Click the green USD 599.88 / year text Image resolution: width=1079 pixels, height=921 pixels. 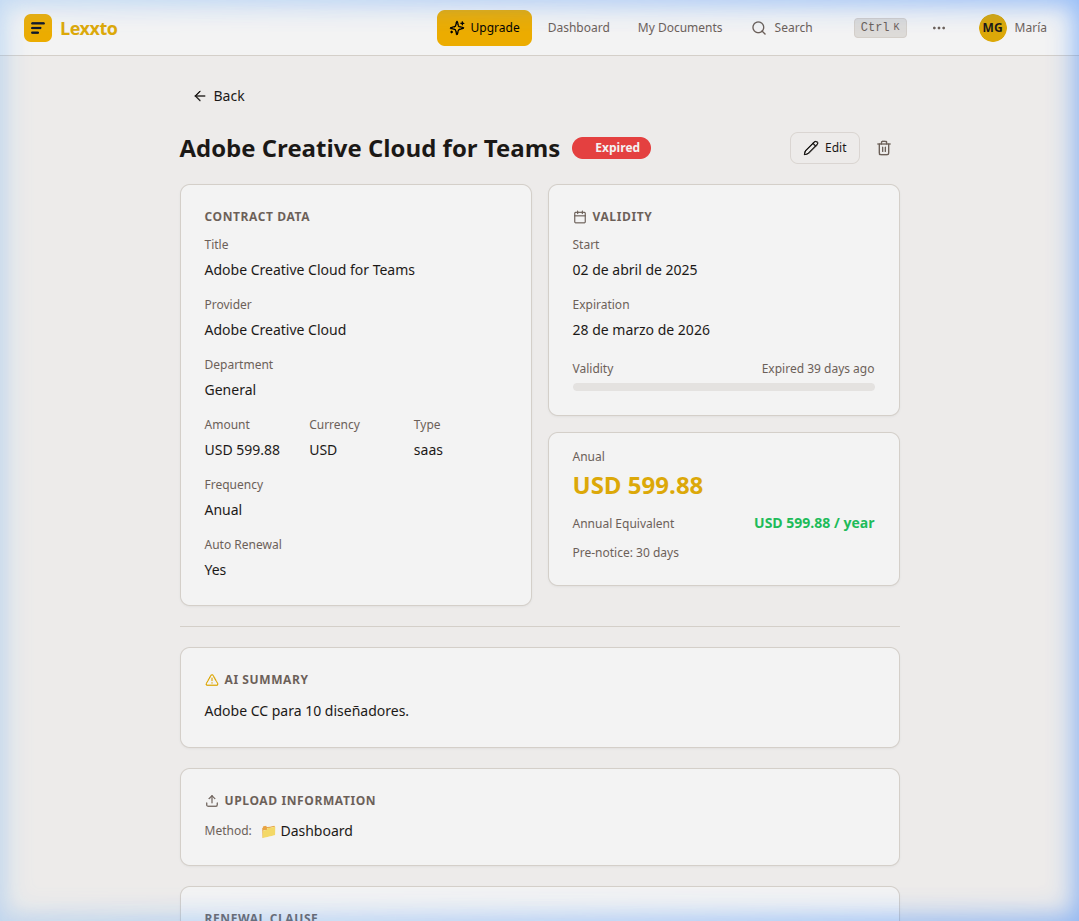pos(814,523)
